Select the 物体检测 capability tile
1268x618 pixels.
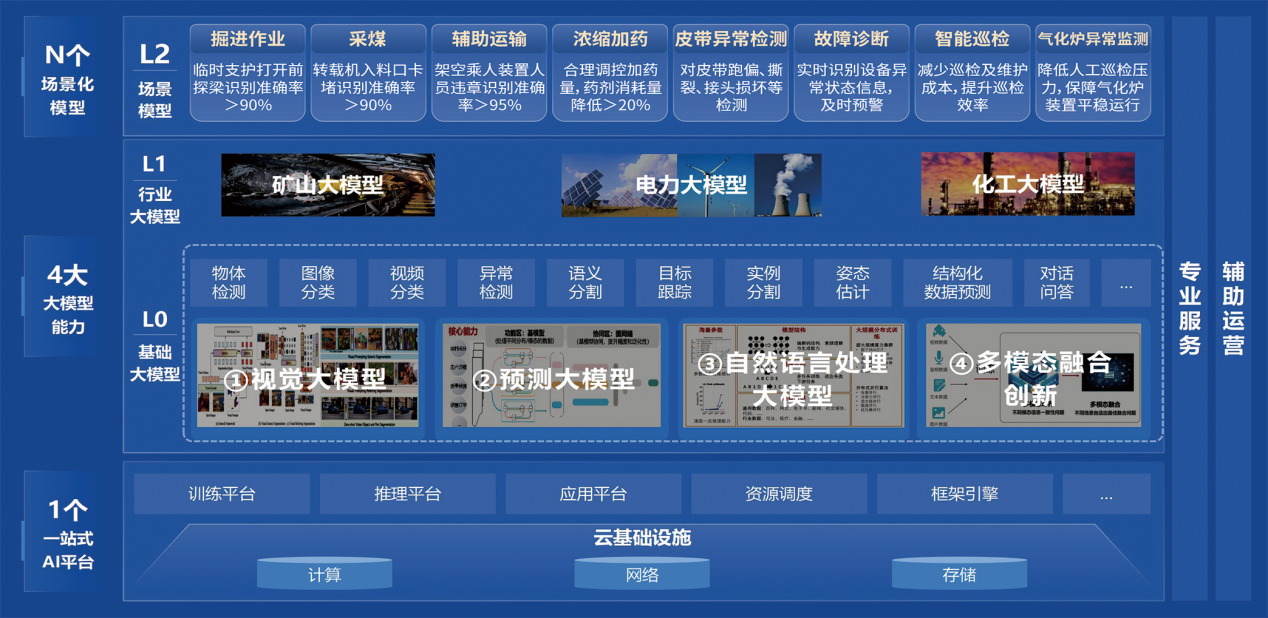coord(228,283)
